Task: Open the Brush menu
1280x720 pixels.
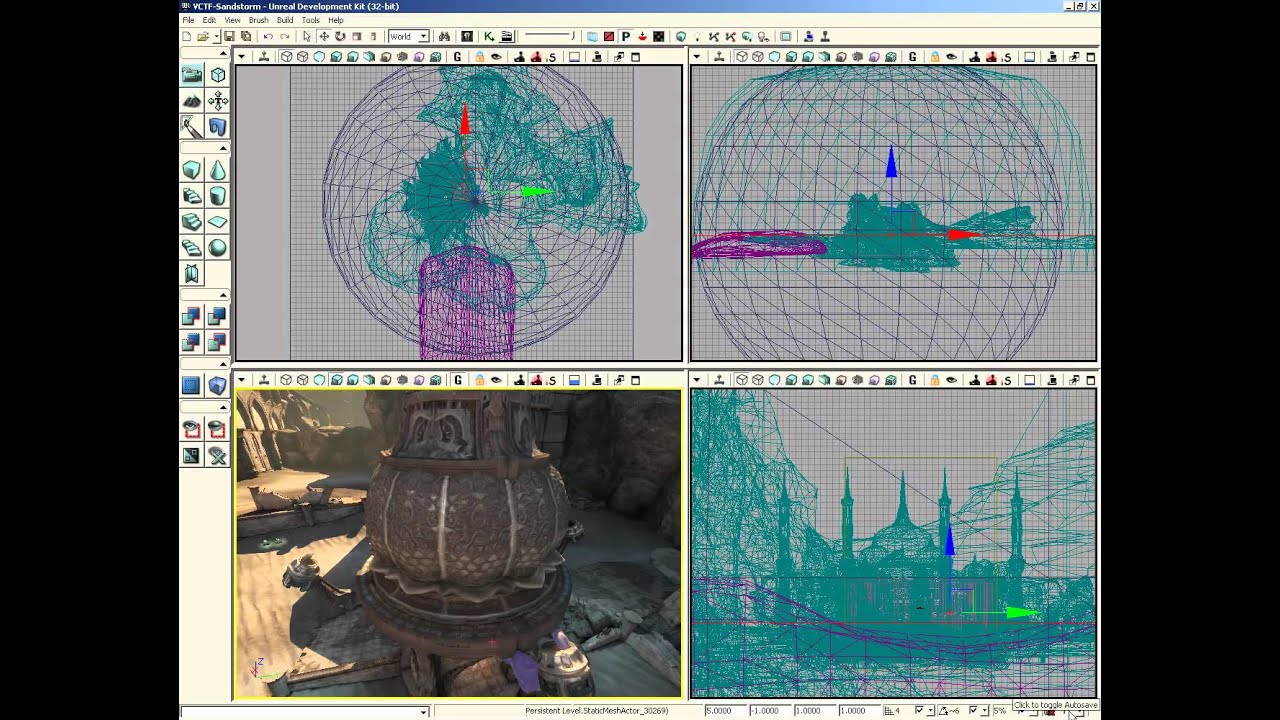Action: (x=258, y=20)
